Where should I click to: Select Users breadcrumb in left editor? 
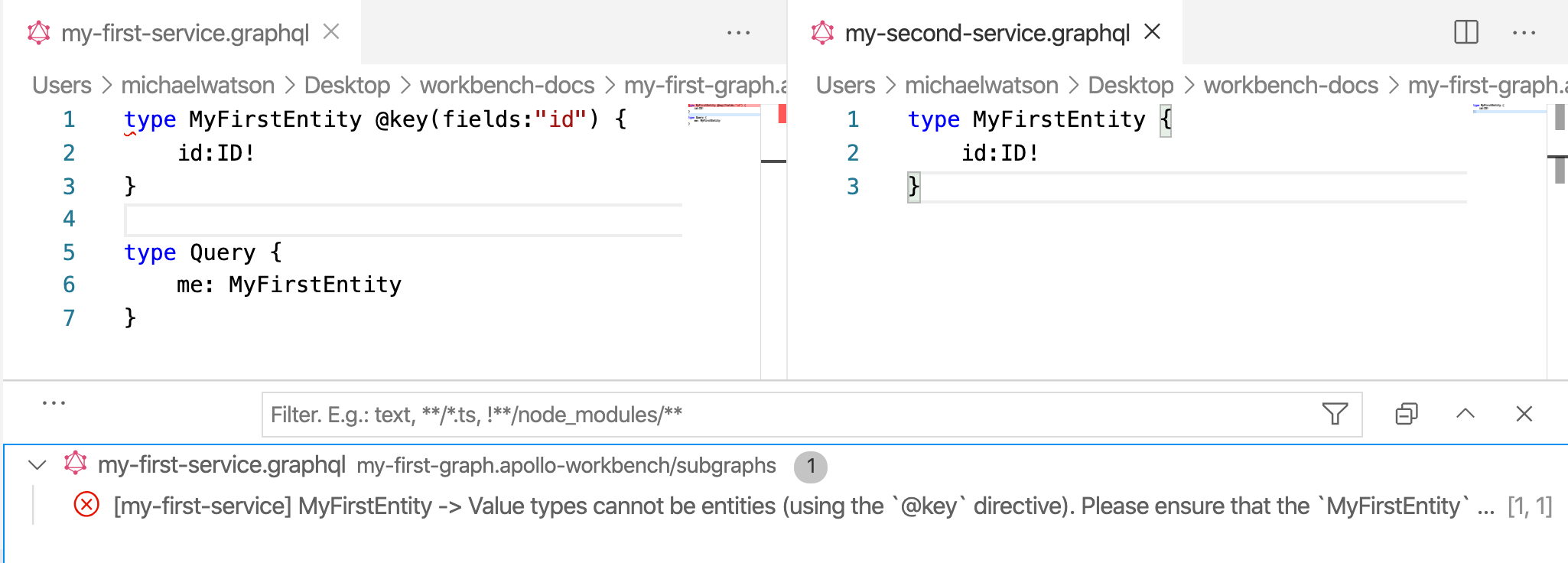point(61,85)
